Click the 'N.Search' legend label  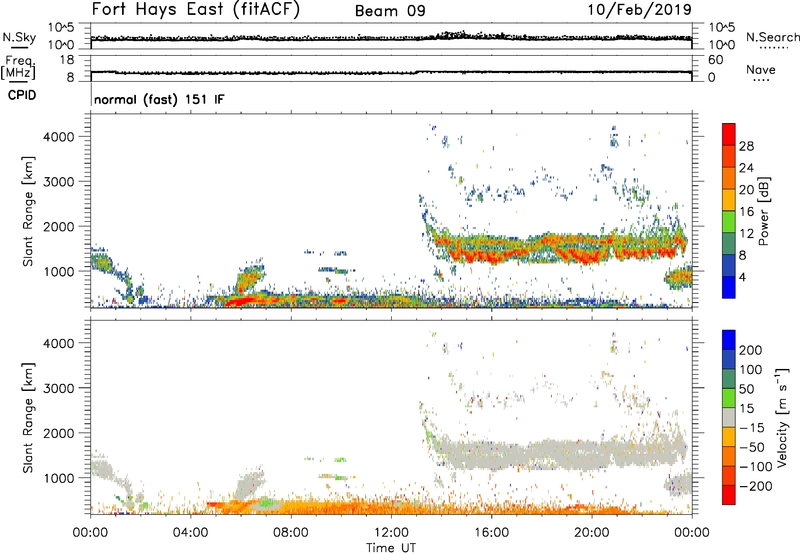[772, 37]
